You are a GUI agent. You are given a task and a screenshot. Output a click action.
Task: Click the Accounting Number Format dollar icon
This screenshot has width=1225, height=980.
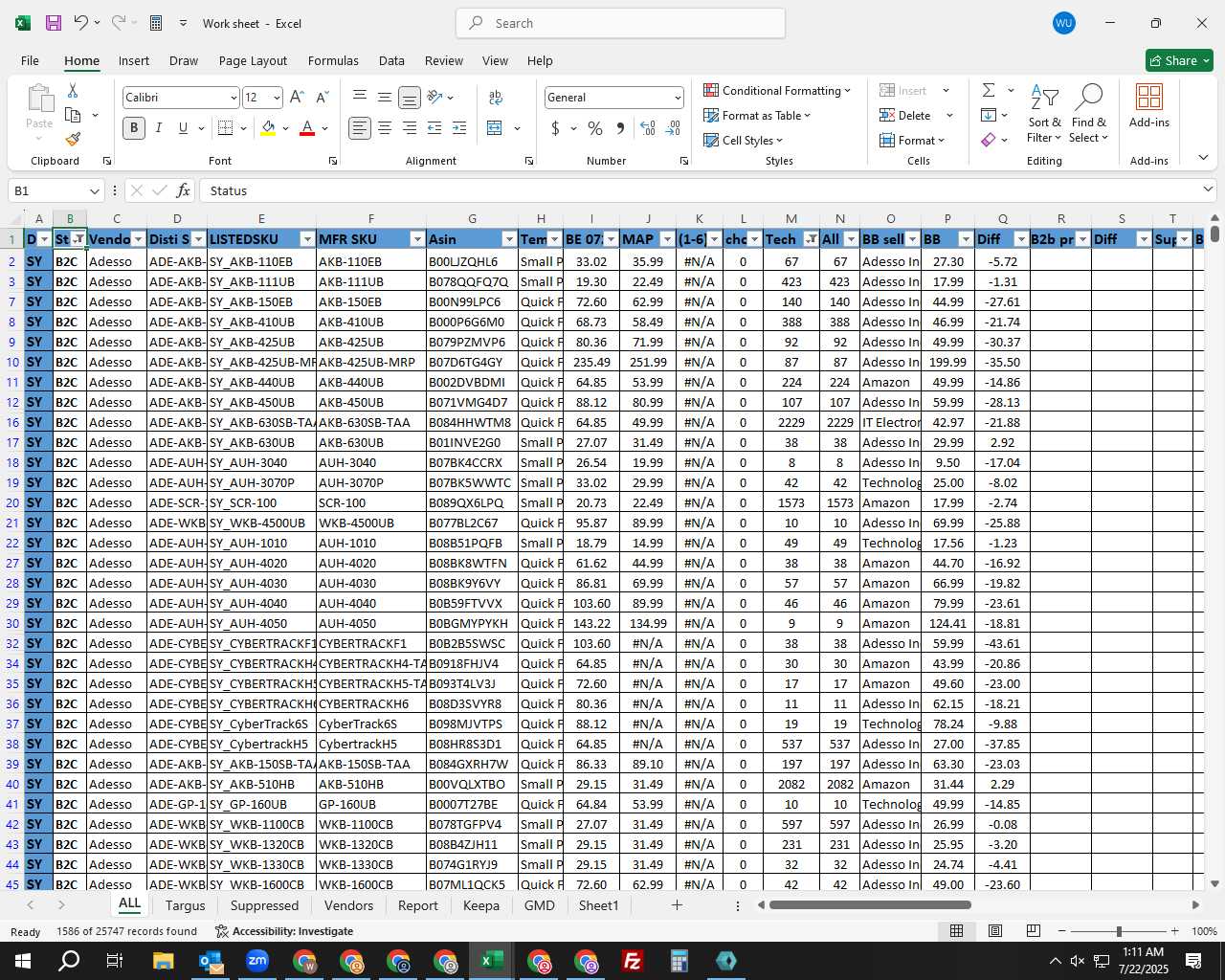[x=555, y=127]
